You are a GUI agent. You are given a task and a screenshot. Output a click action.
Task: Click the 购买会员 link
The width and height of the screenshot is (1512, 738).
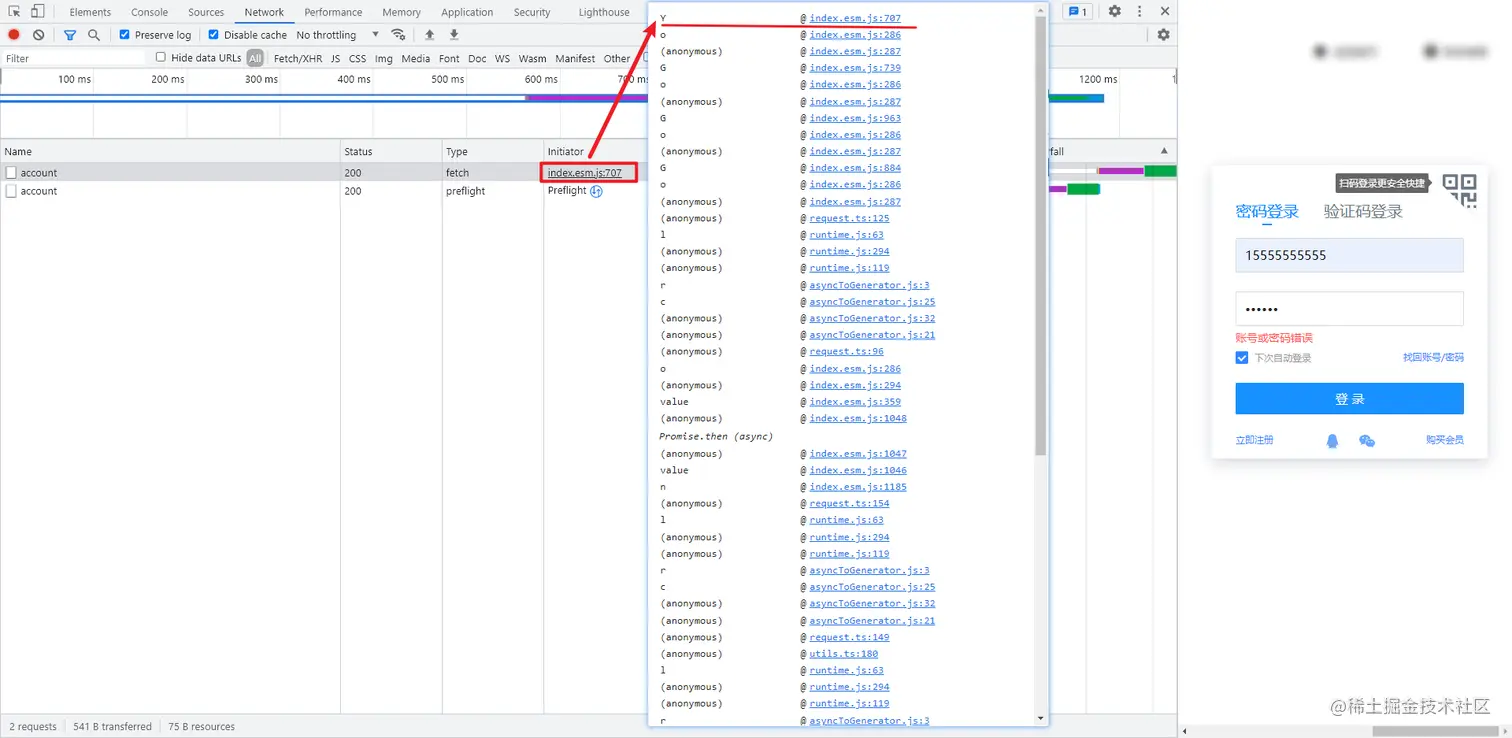(x=1445, y=440)
